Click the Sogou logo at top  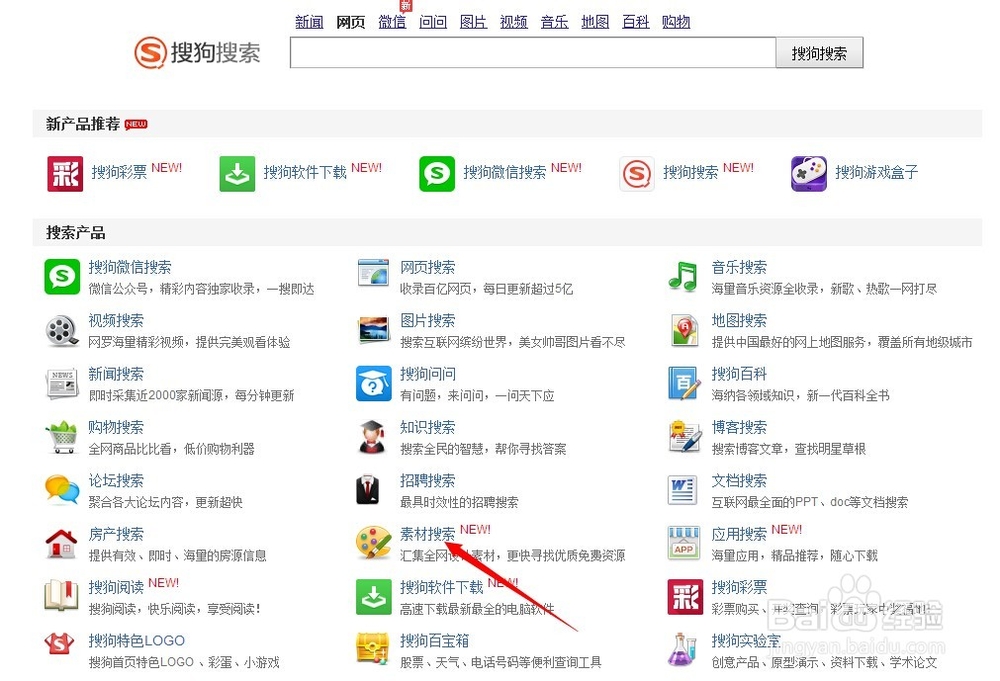pyautogui.click(x=197, y=52)
